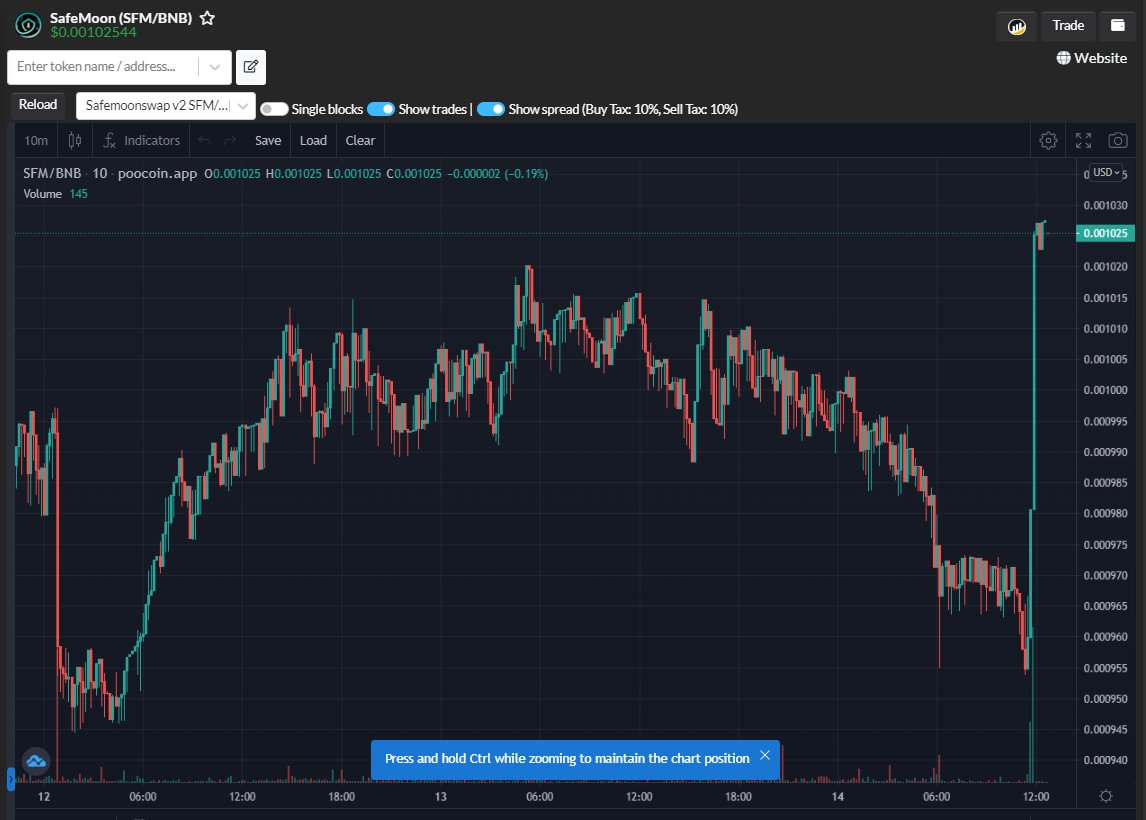Click the cloud icon at the chart's lower left
The width and height of the screenshot is (1146, 820).
(36, 762)
